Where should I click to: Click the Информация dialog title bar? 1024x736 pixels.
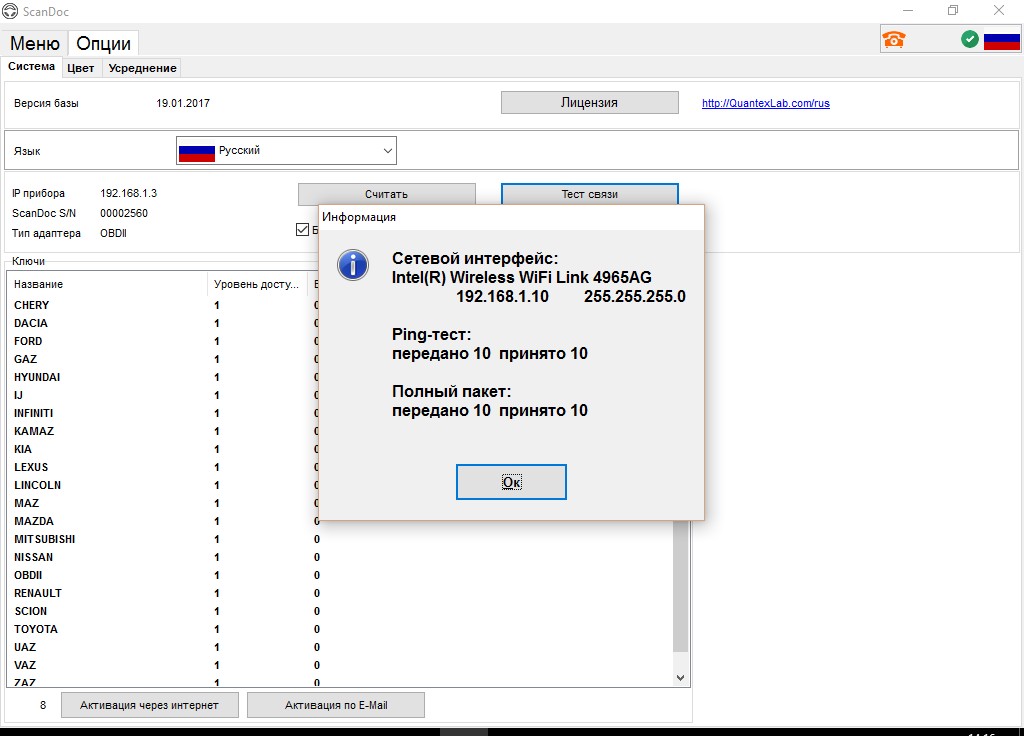coord(511,217)
